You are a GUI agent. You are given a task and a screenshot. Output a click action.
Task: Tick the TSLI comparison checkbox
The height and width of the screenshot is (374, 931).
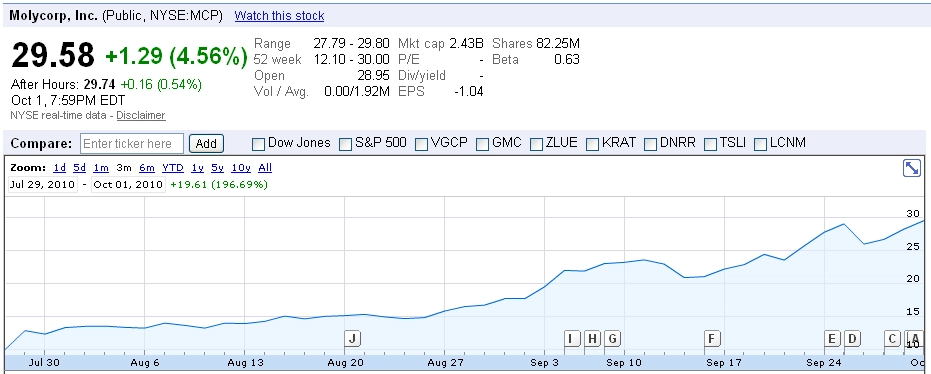(711, 144)
